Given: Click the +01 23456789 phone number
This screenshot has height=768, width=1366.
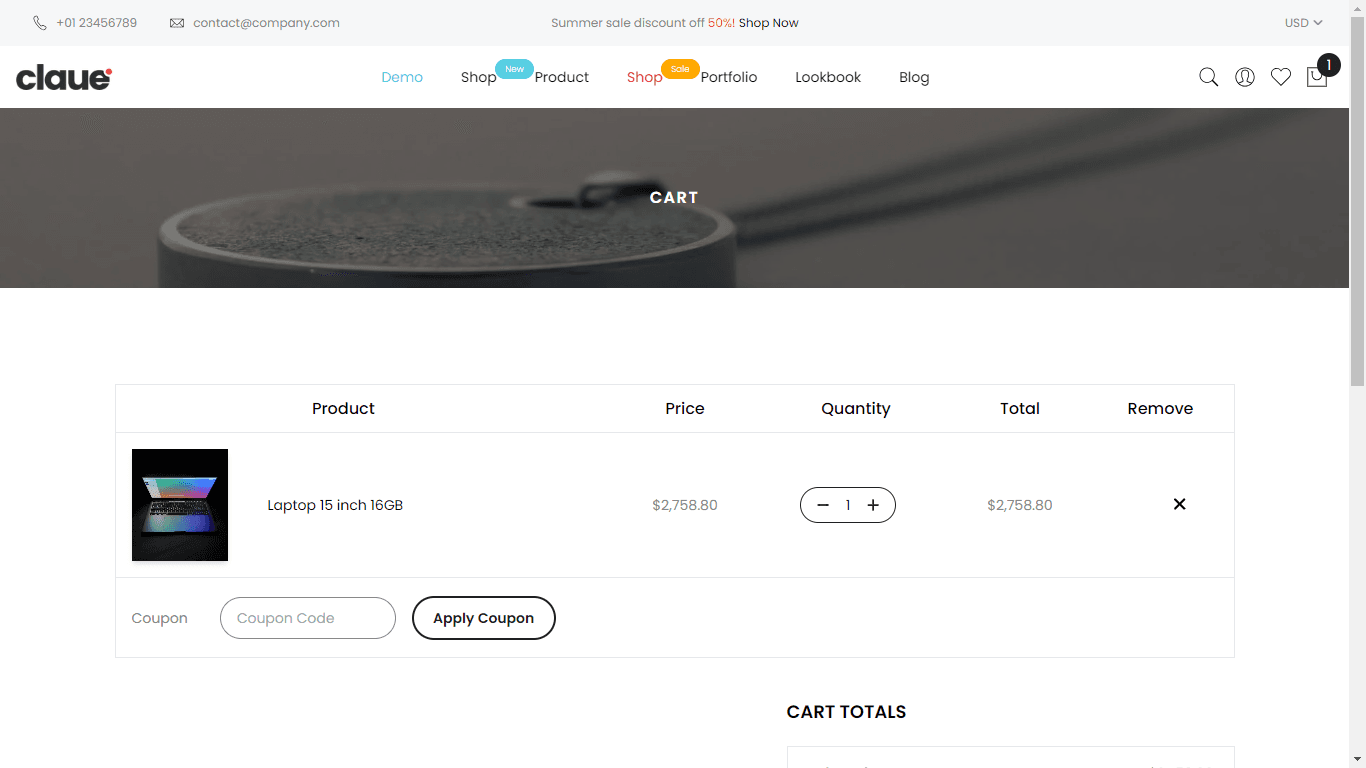Looking at the screenshot, I should click(x=97, y=23).
